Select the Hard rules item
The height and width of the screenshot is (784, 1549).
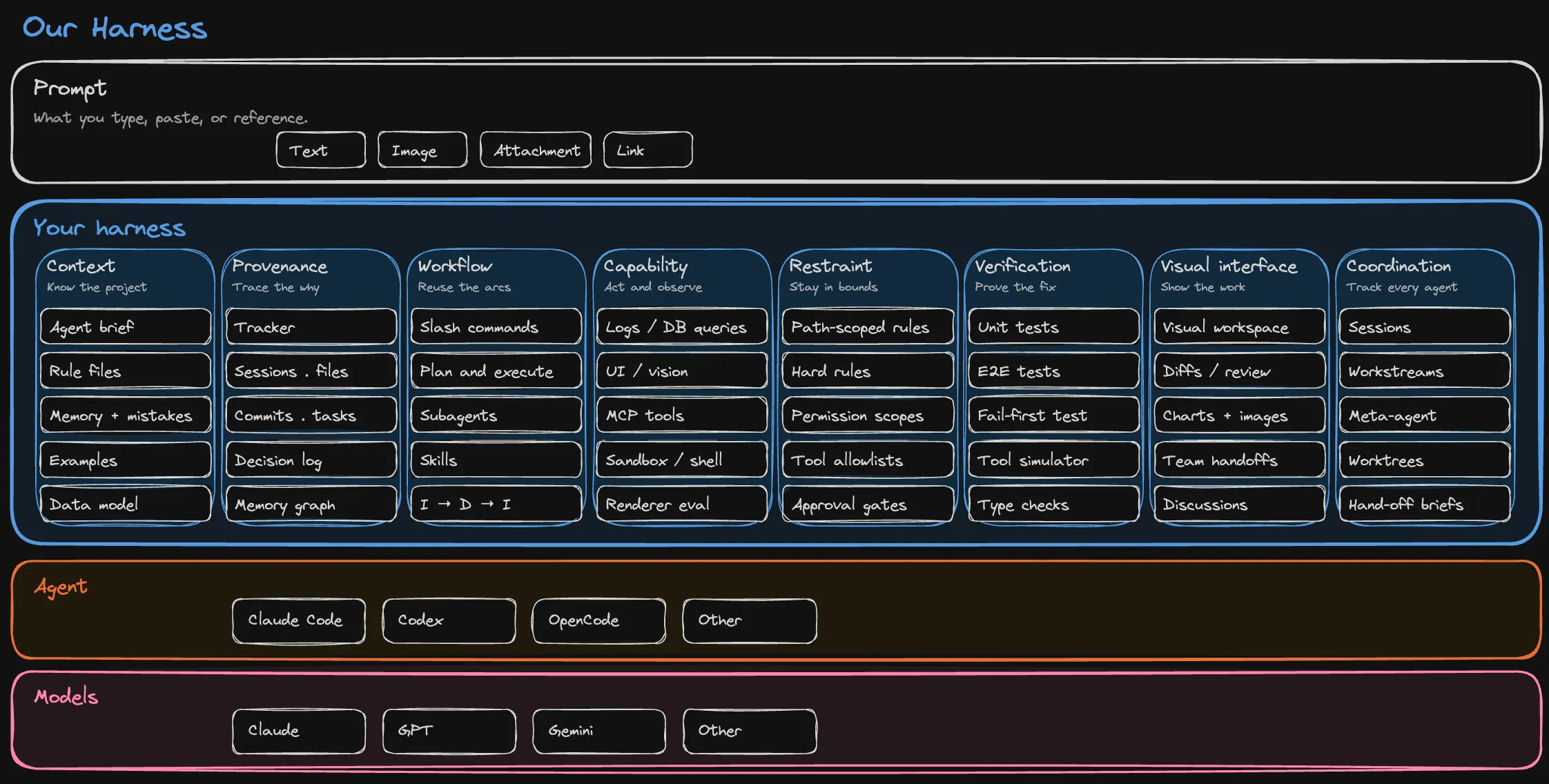(868, 371)
